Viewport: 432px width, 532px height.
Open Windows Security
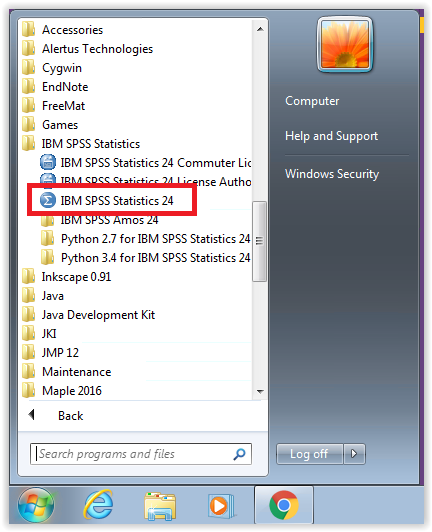click(x=332, y=174)
